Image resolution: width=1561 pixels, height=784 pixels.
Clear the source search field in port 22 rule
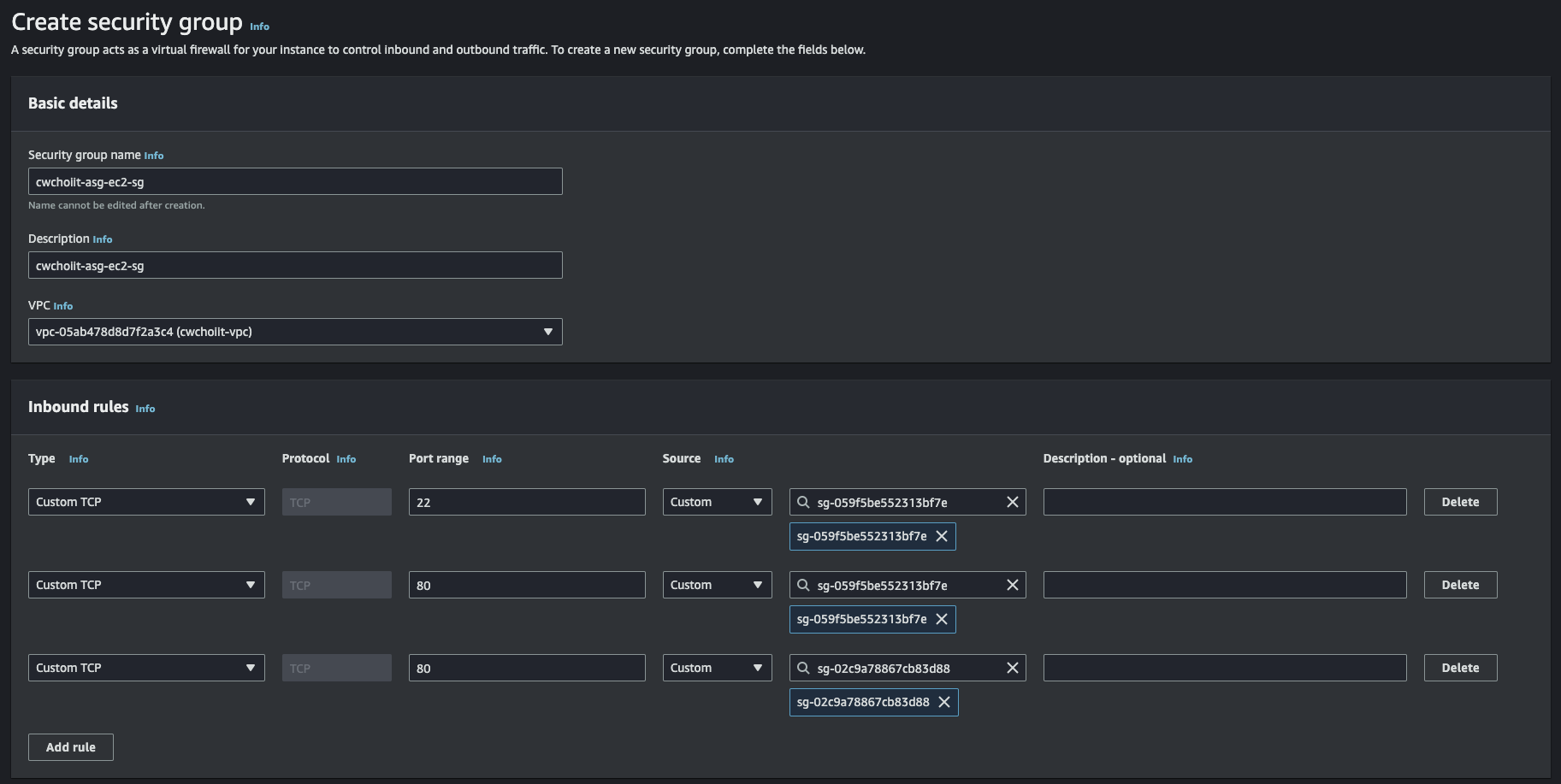[x=1012, y=502]
